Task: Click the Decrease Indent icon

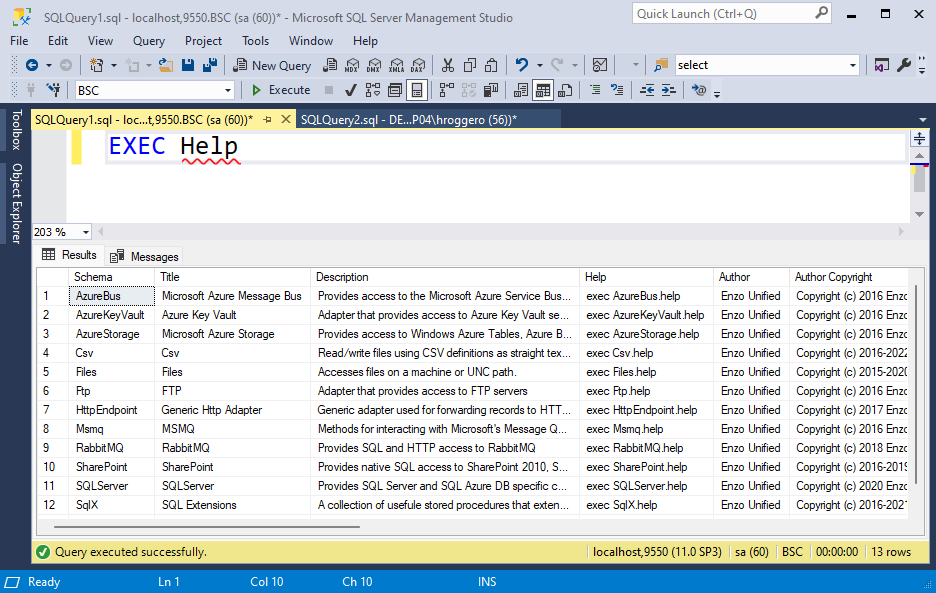Action: click(646, 90)
